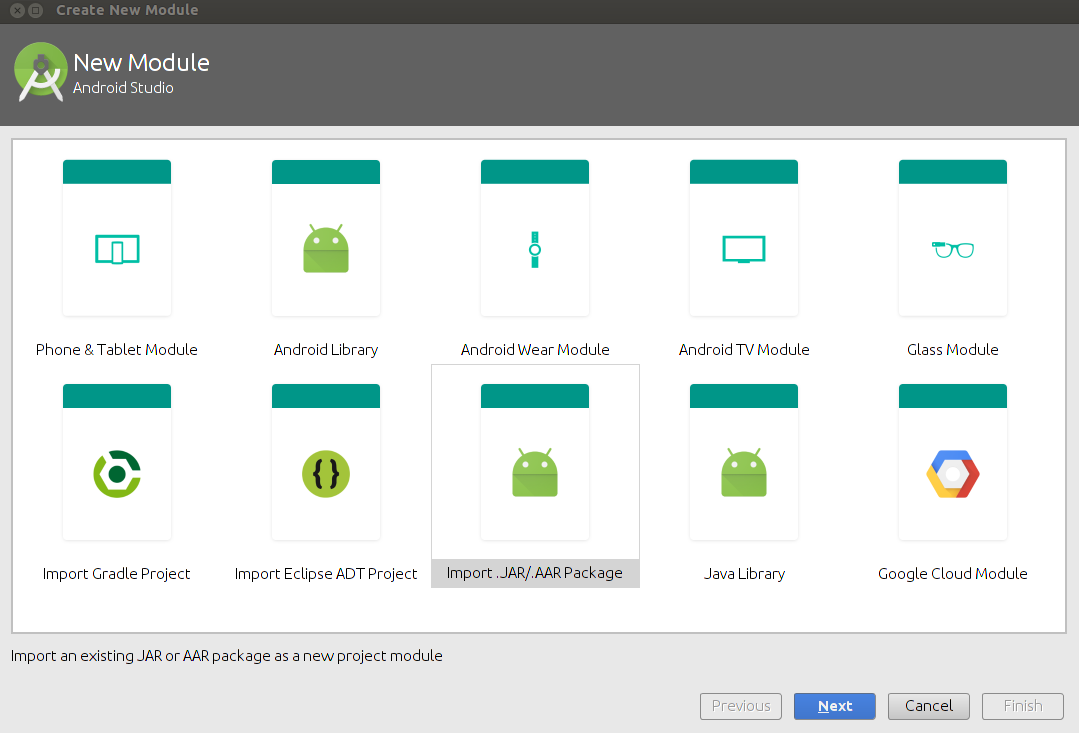Pick the Android Wear watch icon
Viewport: 1079px width, 733px height.
click(535, 249)
